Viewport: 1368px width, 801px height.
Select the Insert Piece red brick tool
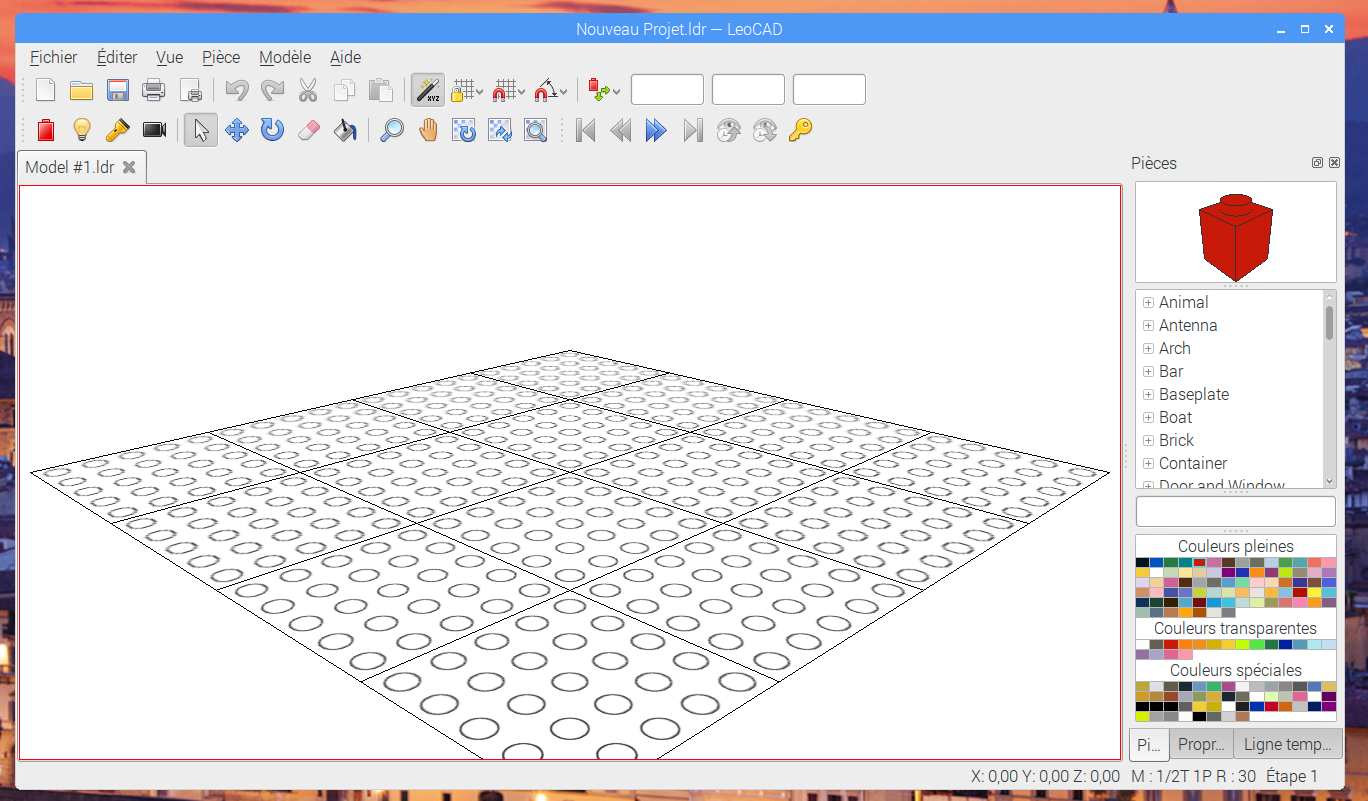coord(45,130)
